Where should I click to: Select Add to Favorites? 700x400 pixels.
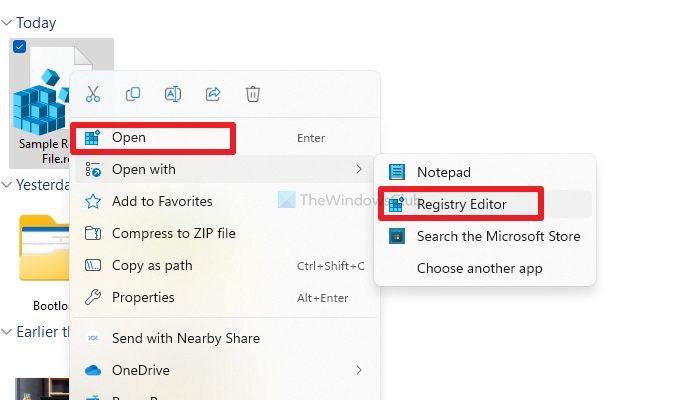click(x=225, y=201)
